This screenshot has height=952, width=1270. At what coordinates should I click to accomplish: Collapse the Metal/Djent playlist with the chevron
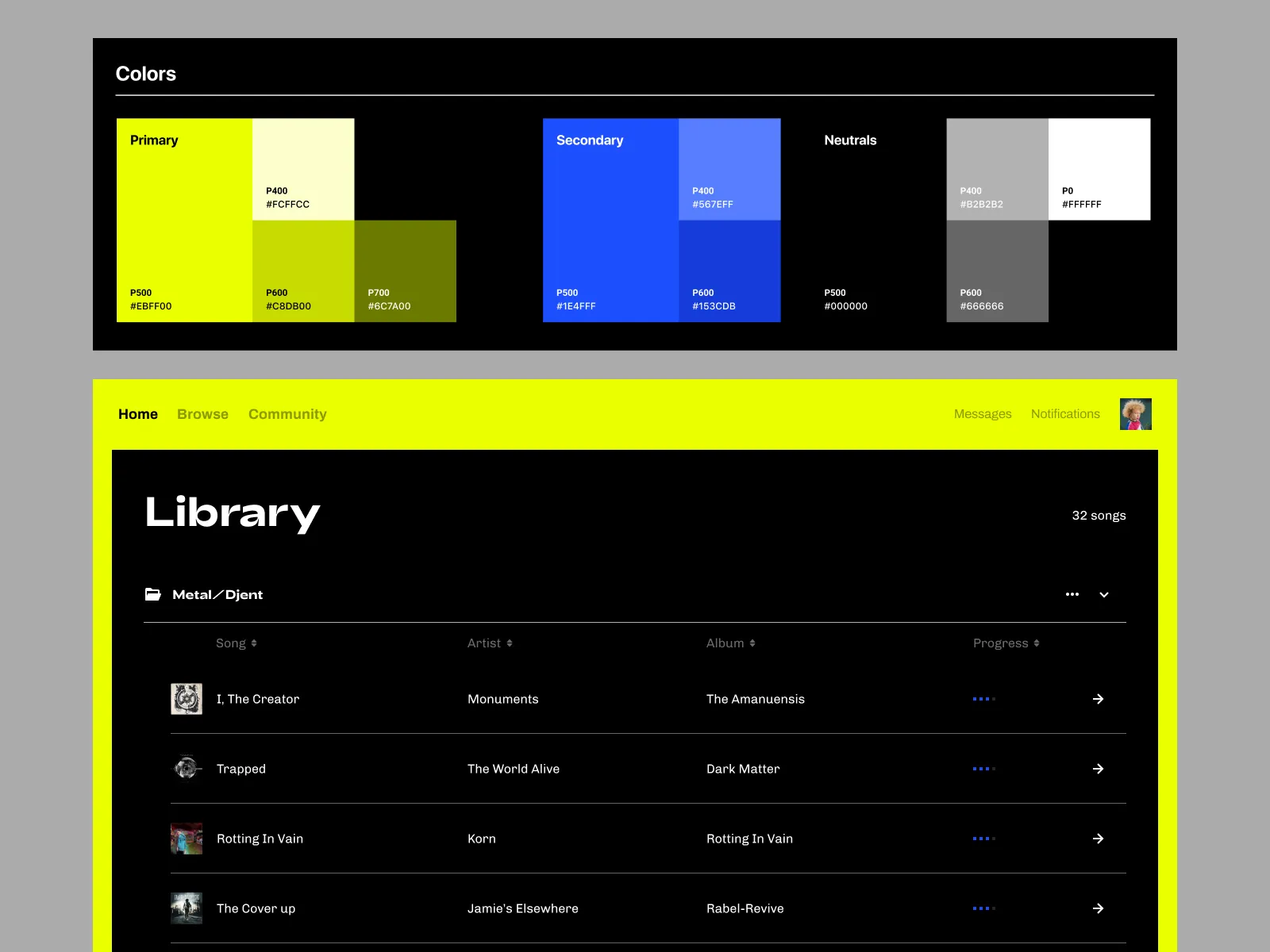1103,594
